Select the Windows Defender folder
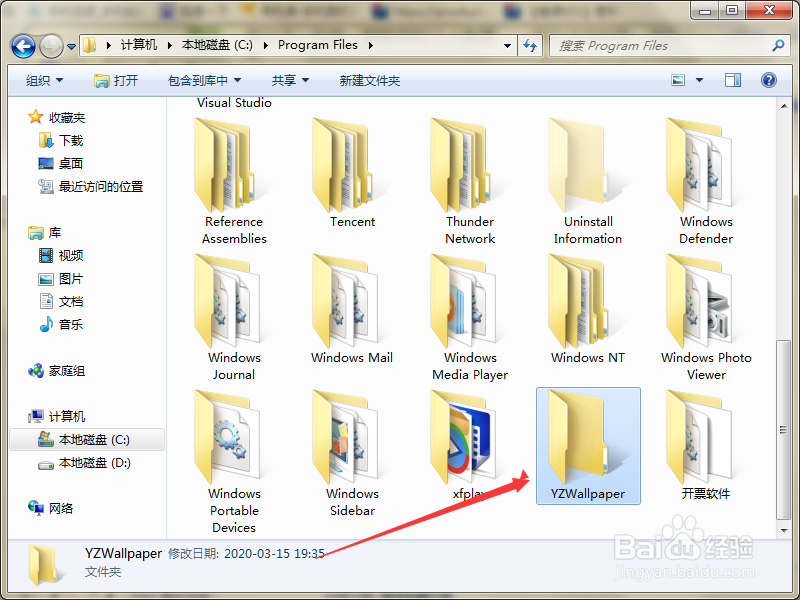Image resolution: width=800 pixels, height=600 pixels. [706, 181]
